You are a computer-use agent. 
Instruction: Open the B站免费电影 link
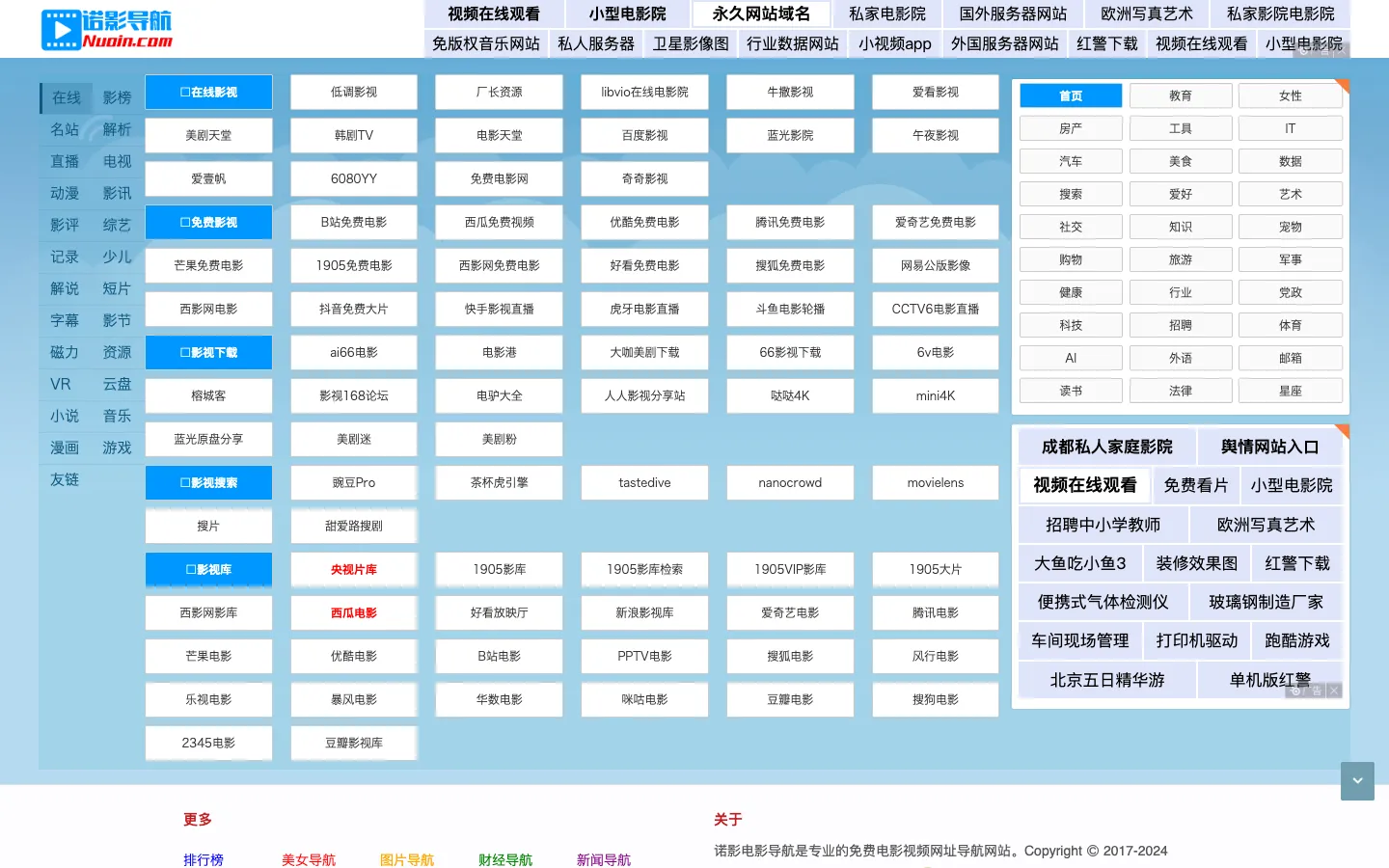point(354,223)
